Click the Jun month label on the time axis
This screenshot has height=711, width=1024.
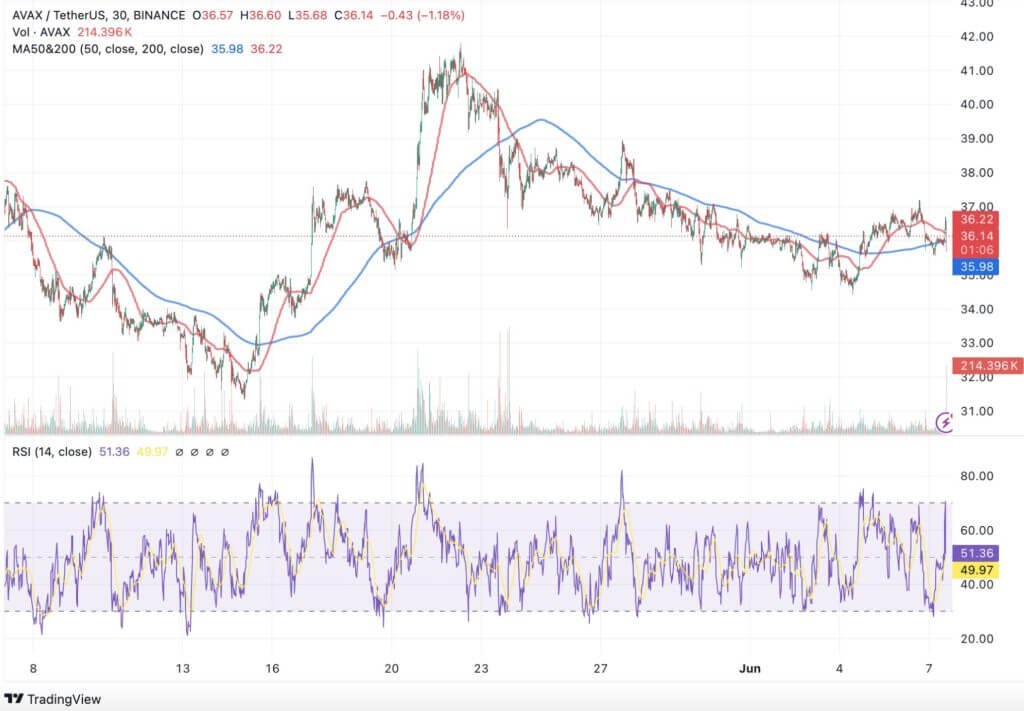point(750,668)
